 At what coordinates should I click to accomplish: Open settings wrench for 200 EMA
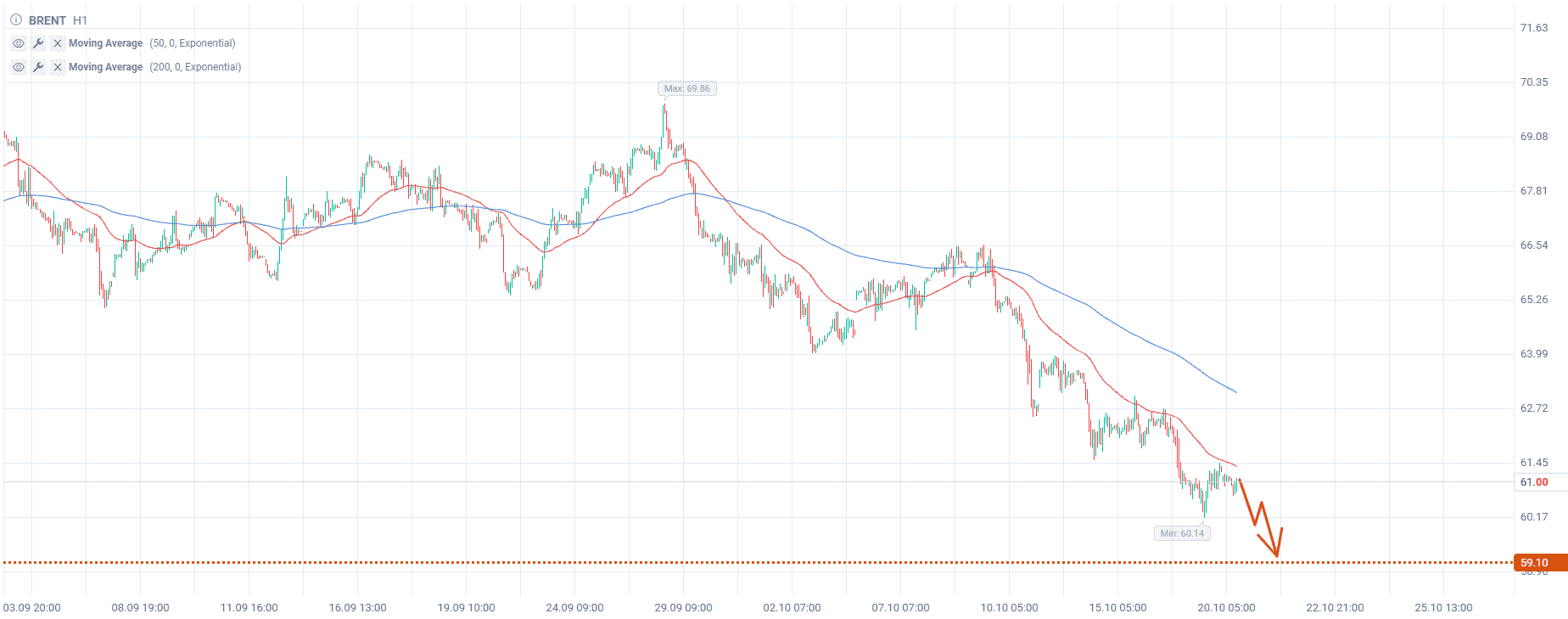pyautogui.click(x=38, y=67)
